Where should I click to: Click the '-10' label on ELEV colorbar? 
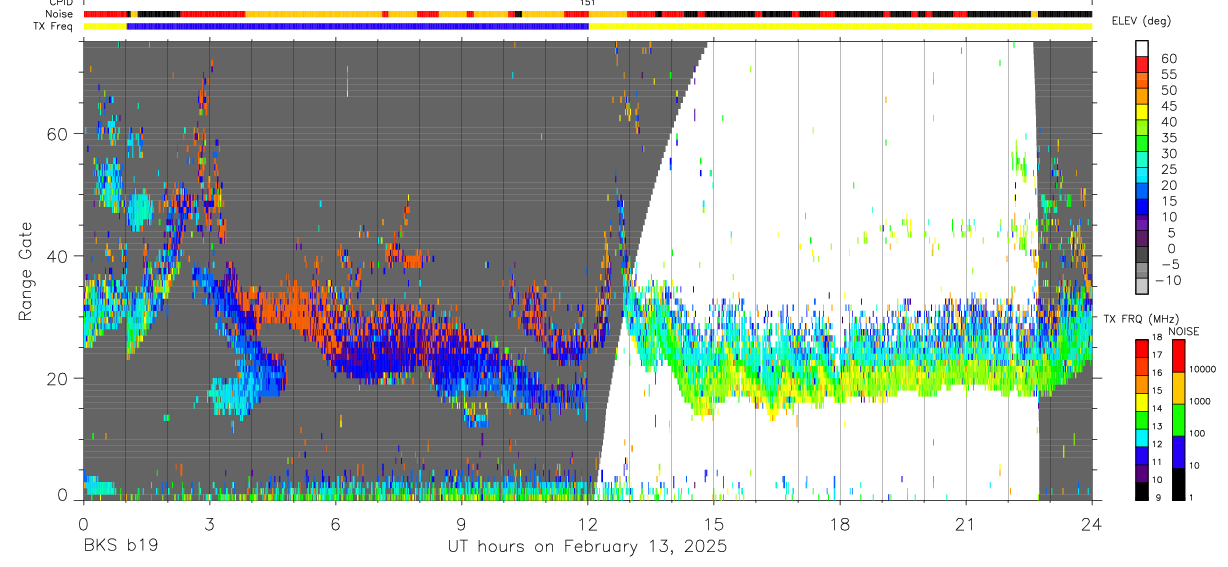pos(1168,280)
